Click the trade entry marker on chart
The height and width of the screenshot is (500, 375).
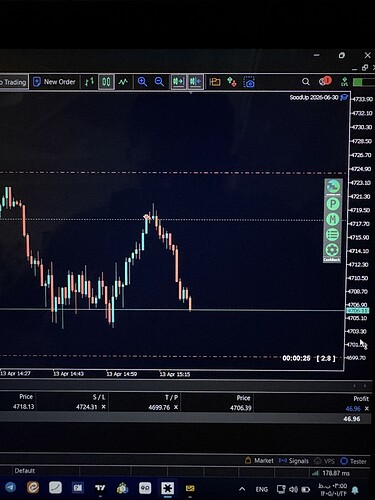click(146, 217)
